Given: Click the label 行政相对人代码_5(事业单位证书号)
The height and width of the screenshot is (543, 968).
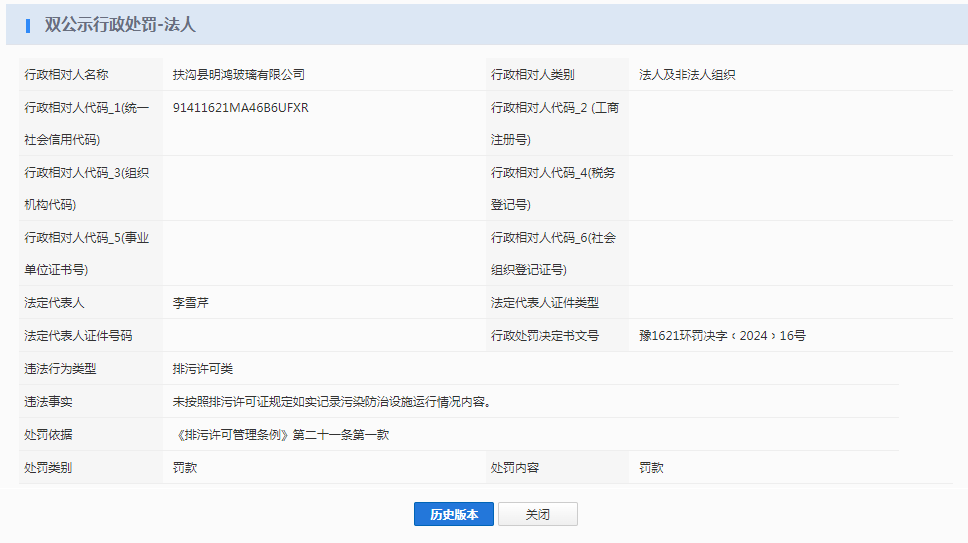Looking at the screenshot, I should [86, 254].
